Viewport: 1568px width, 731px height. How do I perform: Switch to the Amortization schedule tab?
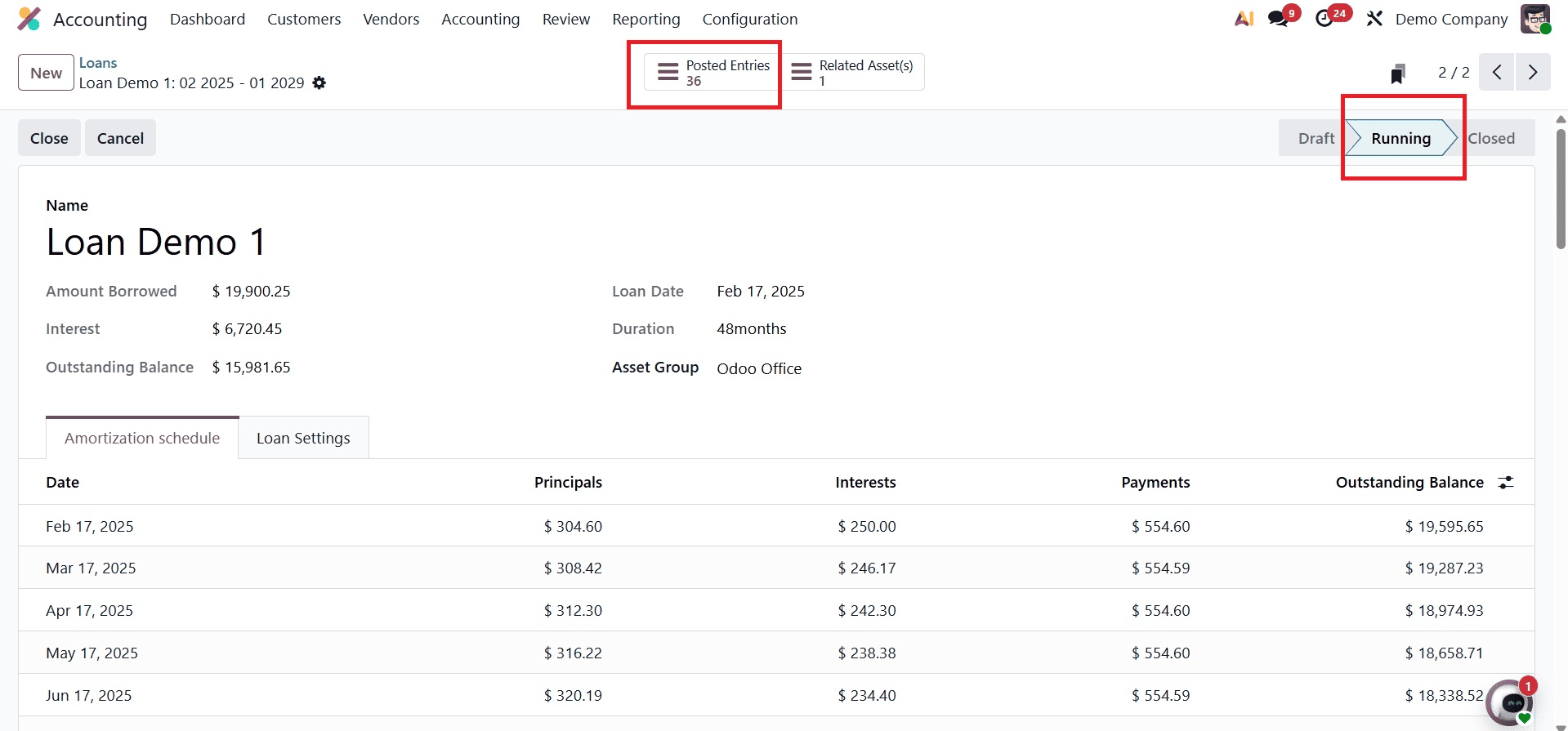tap(142, 438)
